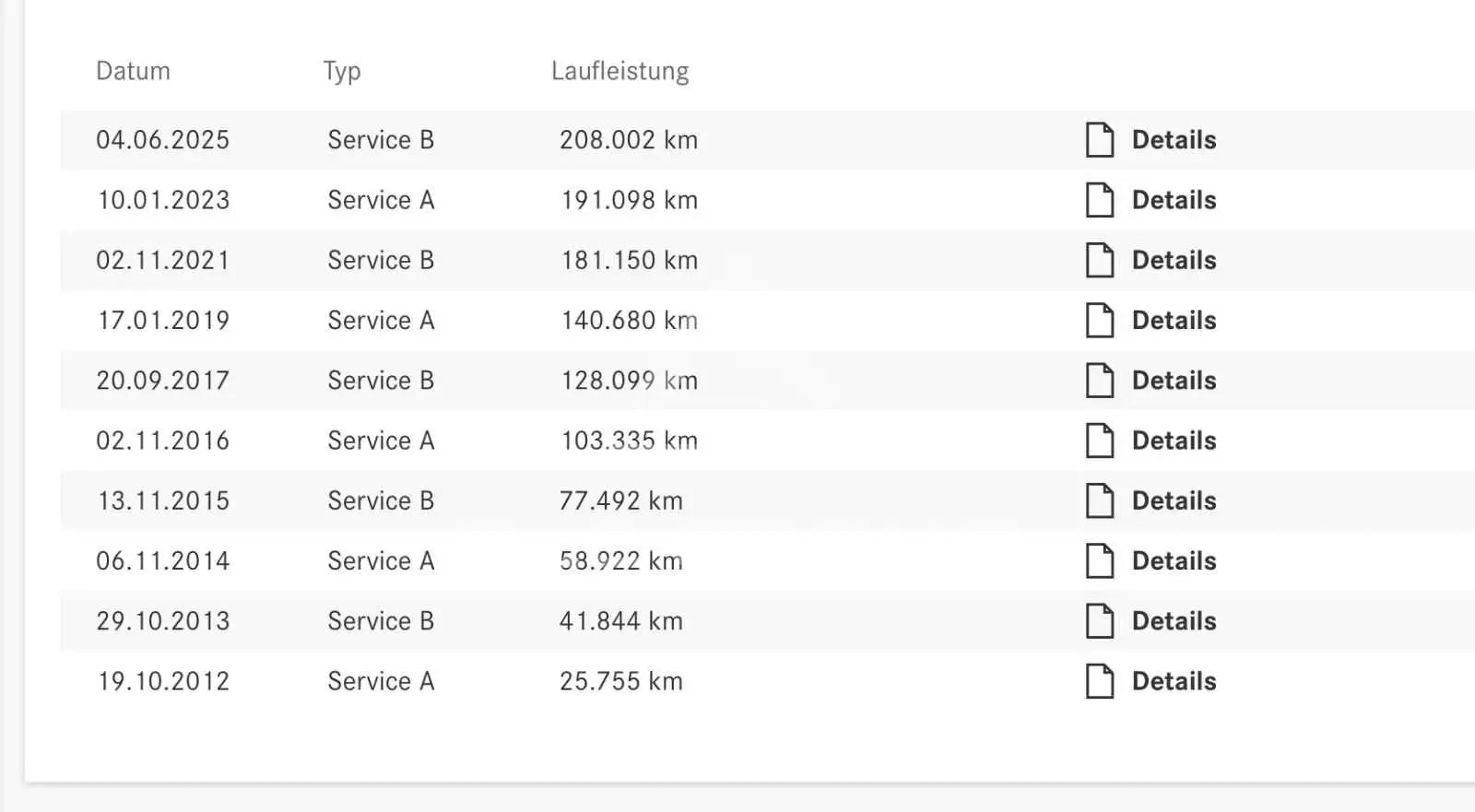Image resolution: width=1475 pixels, height=812 pixels.
Task: Click document icon for 02.11.2016 entry
Action: (x=1100, y=441)
